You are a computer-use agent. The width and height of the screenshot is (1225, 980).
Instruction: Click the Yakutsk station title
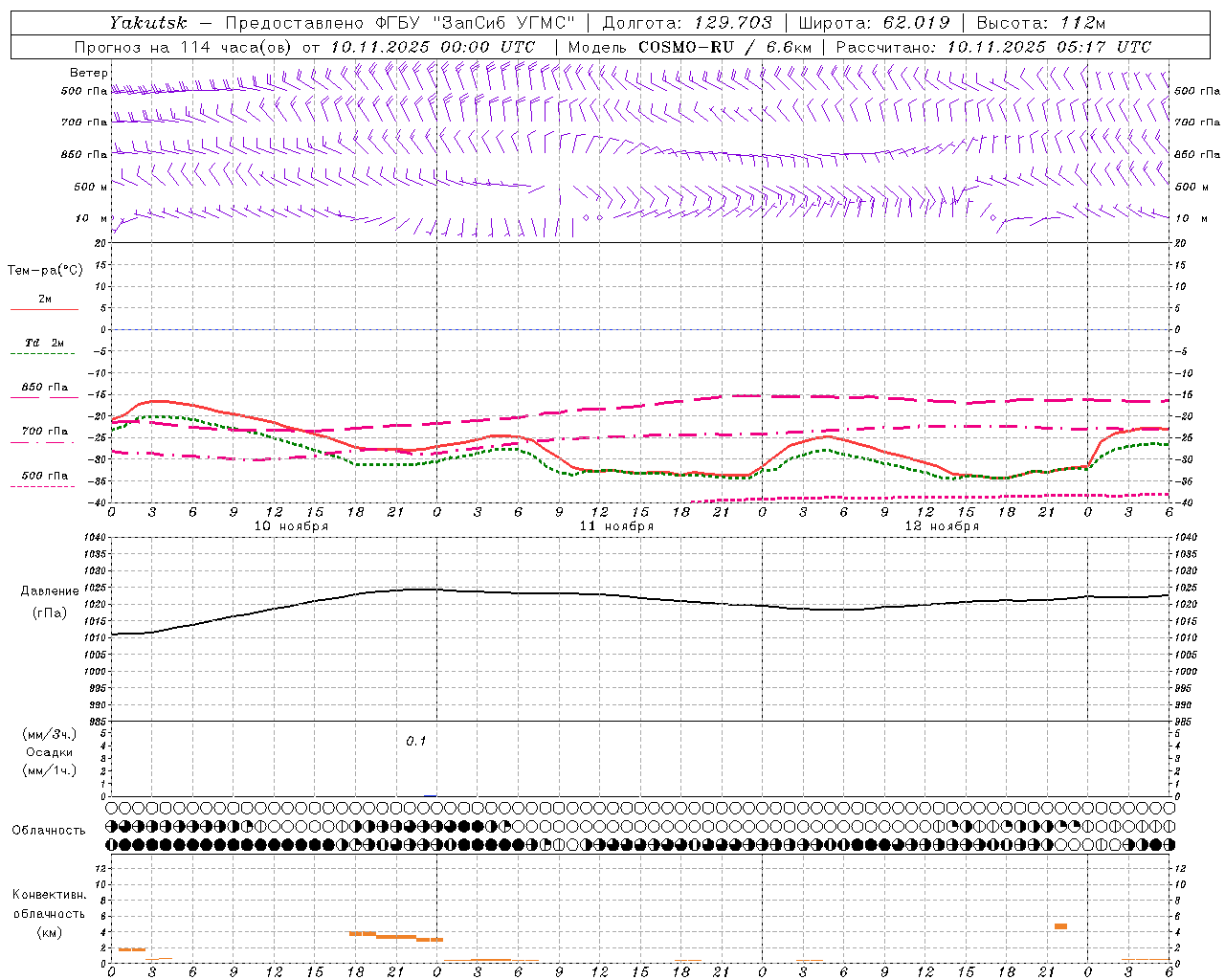(147, 23)
